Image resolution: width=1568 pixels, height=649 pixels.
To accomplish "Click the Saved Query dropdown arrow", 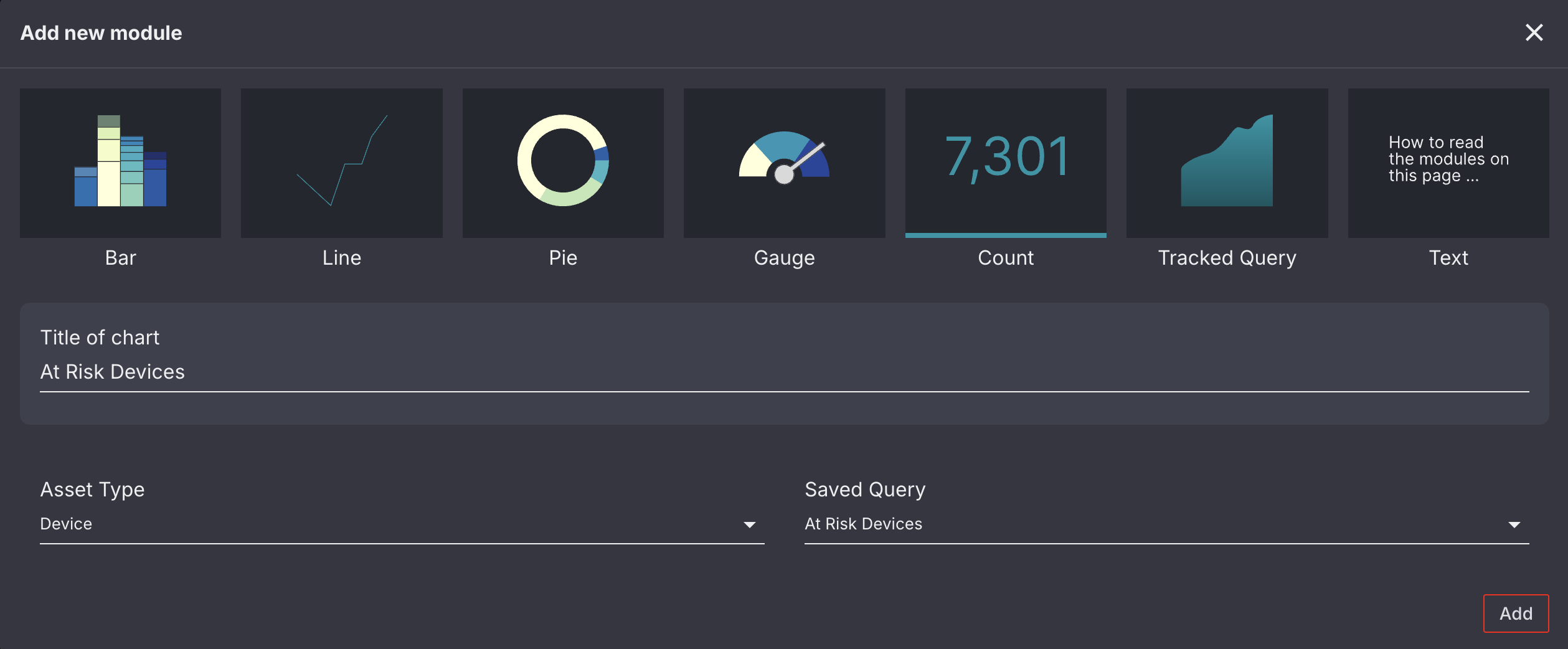I will 1515,524.
